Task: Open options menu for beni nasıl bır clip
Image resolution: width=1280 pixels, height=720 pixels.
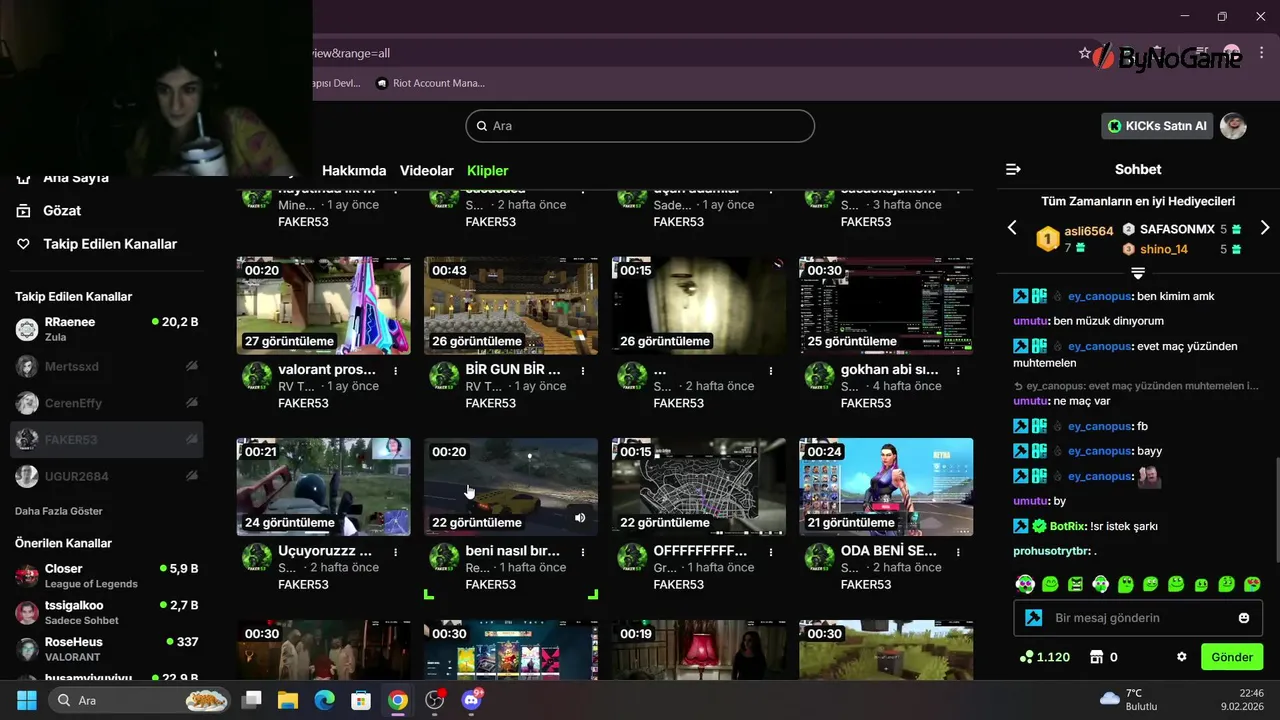Action: pyautogui.click(x=583, y=551)
